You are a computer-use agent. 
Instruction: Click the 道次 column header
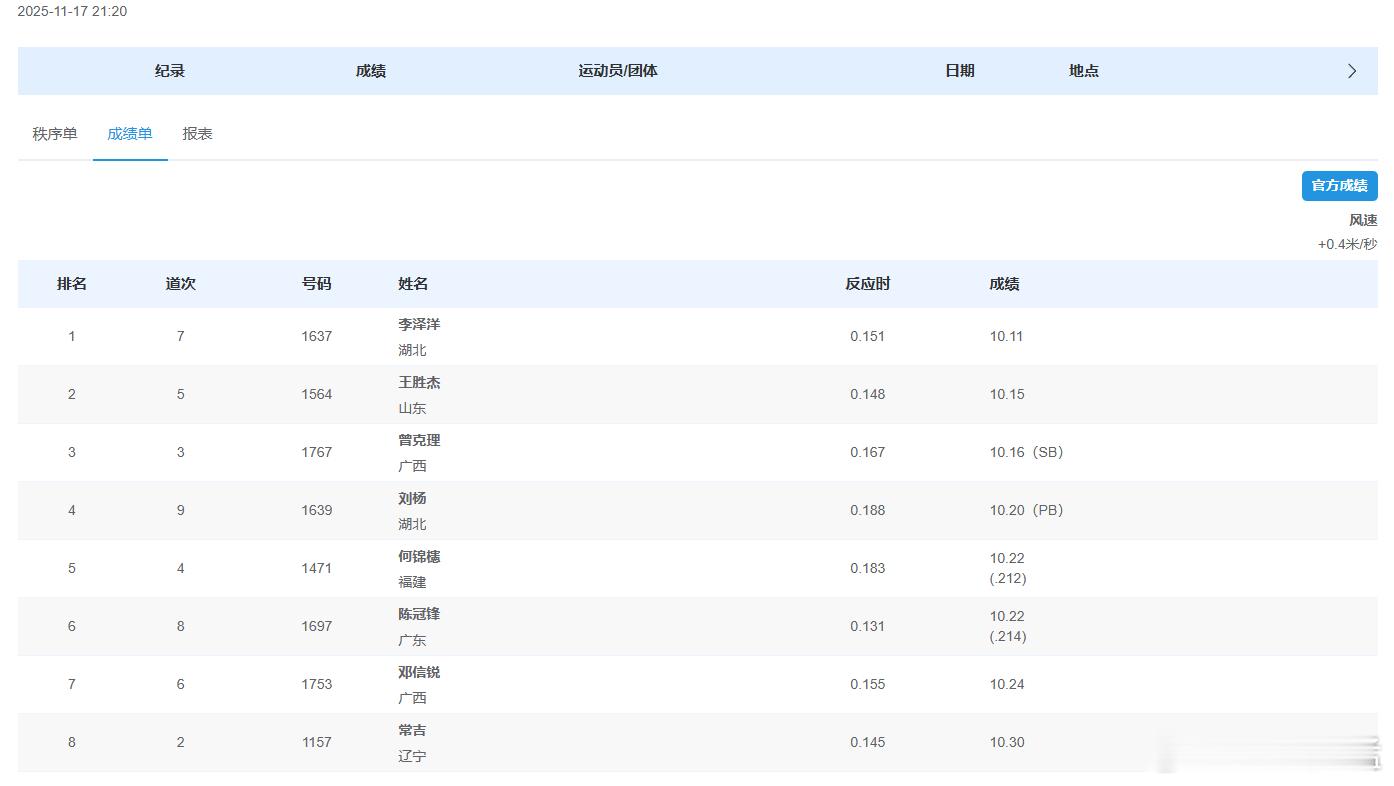point(181,284)
